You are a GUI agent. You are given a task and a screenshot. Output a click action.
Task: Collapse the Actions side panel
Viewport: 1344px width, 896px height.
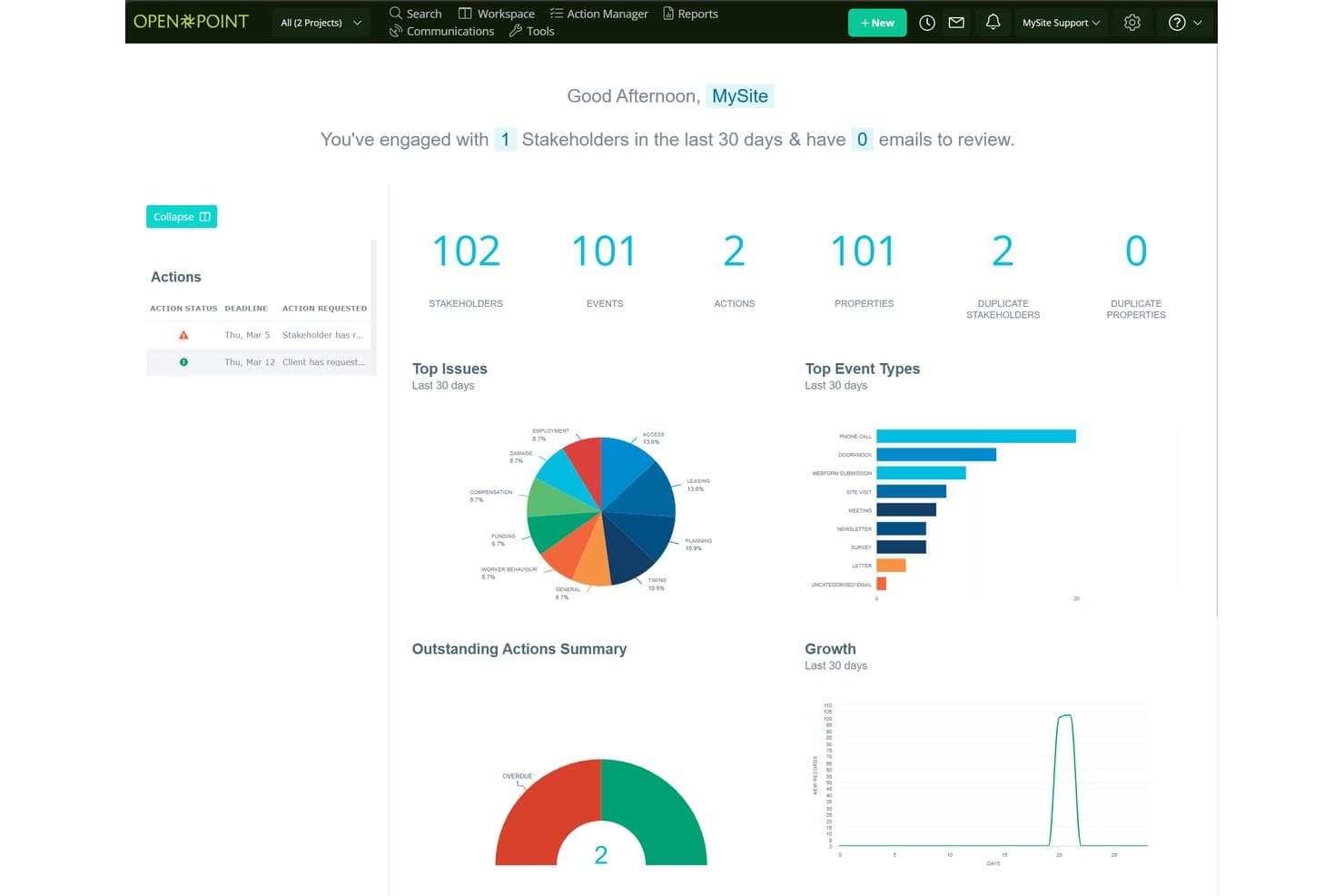coord(182,217)
